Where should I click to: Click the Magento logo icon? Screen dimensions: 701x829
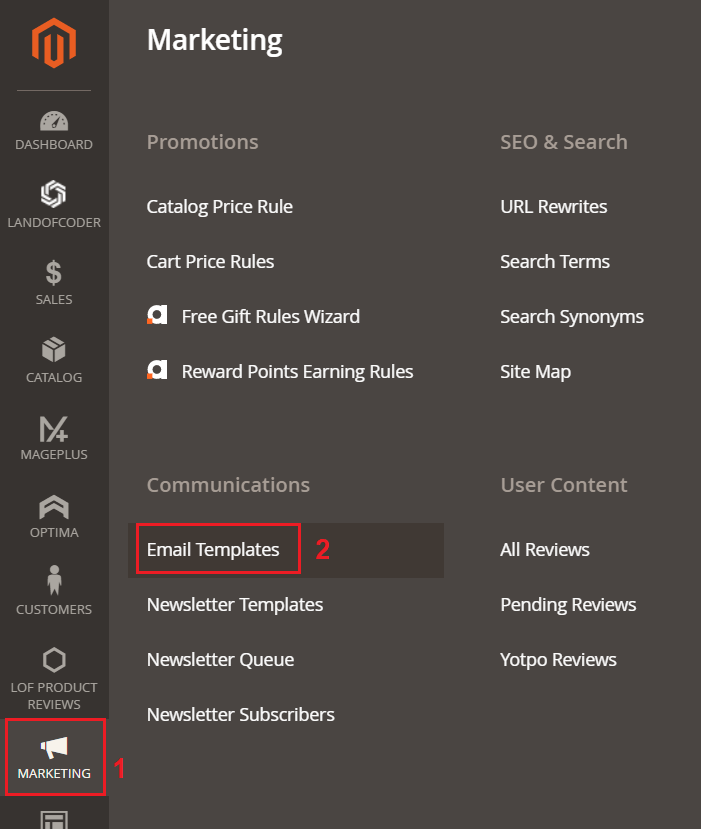53,43
